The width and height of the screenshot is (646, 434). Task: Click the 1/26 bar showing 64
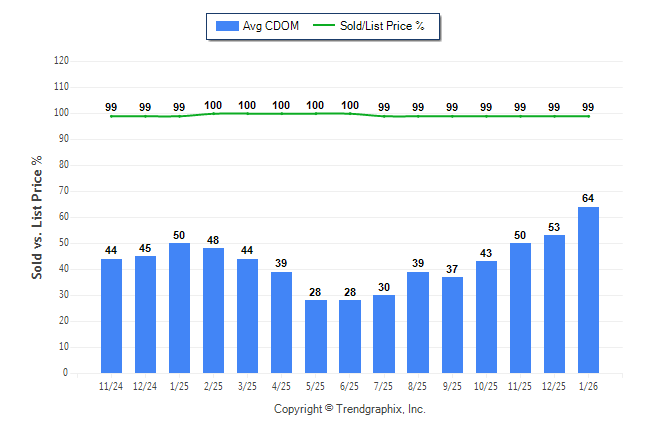click(588, 290)
